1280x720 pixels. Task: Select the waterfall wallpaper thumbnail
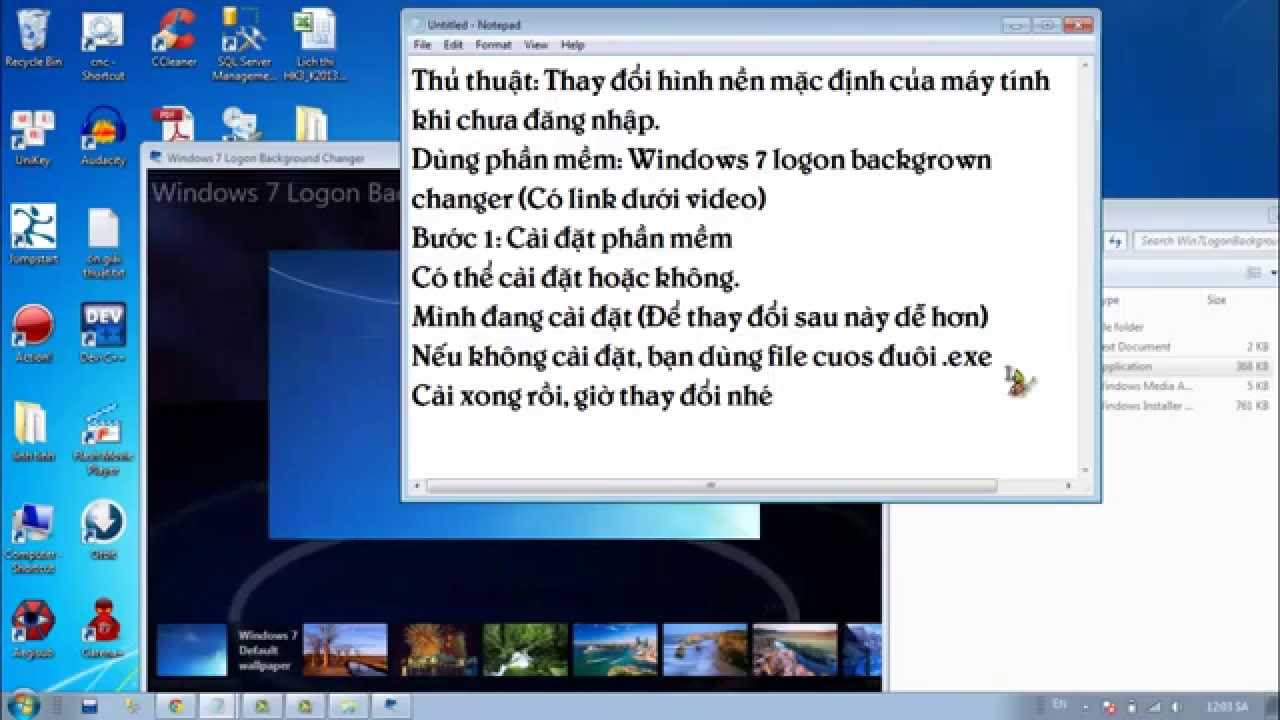click(525, 650)
